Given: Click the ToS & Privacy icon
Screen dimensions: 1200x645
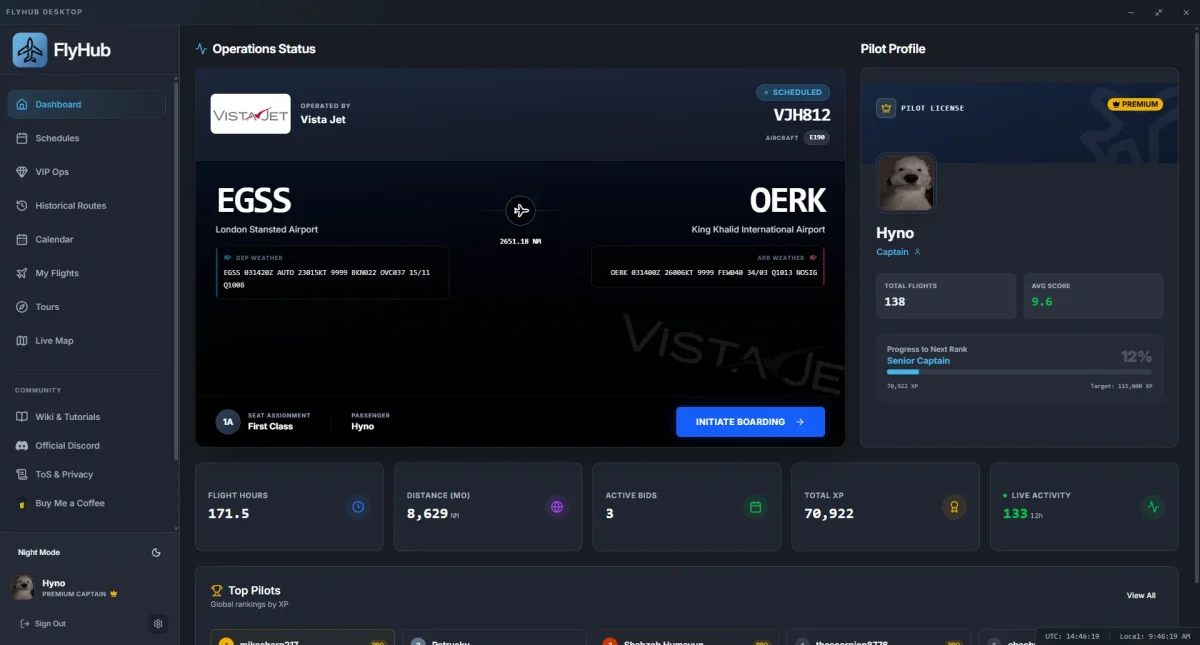Looking at the screenshot, I should pyautogui.click(x=22, y=475).
